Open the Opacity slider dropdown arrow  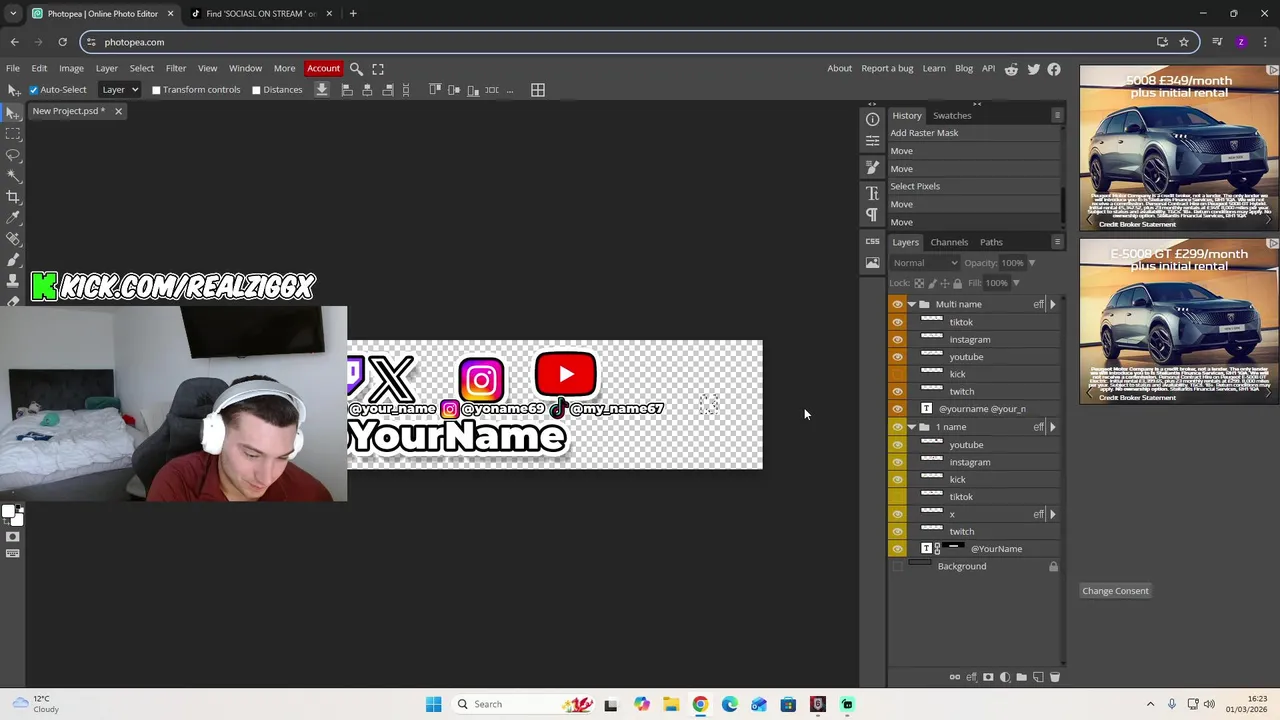point(1031,263)
